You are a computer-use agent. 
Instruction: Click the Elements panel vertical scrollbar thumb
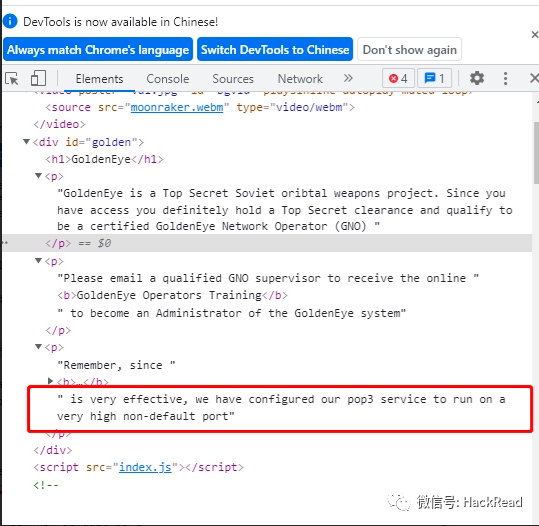tap(536, 153)
